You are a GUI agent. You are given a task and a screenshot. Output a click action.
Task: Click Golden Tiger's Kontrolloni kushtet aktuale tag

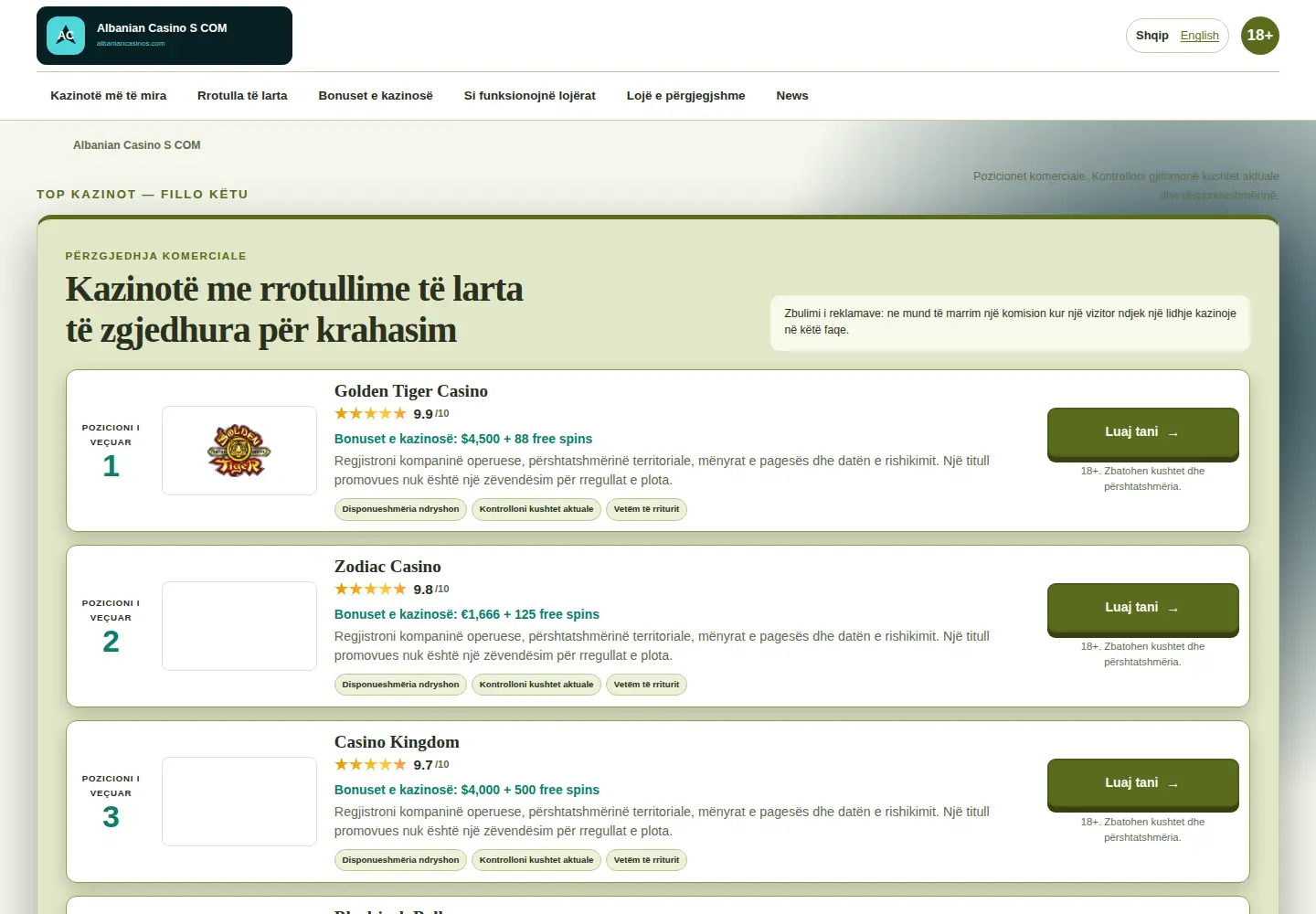tap(536, 509)
